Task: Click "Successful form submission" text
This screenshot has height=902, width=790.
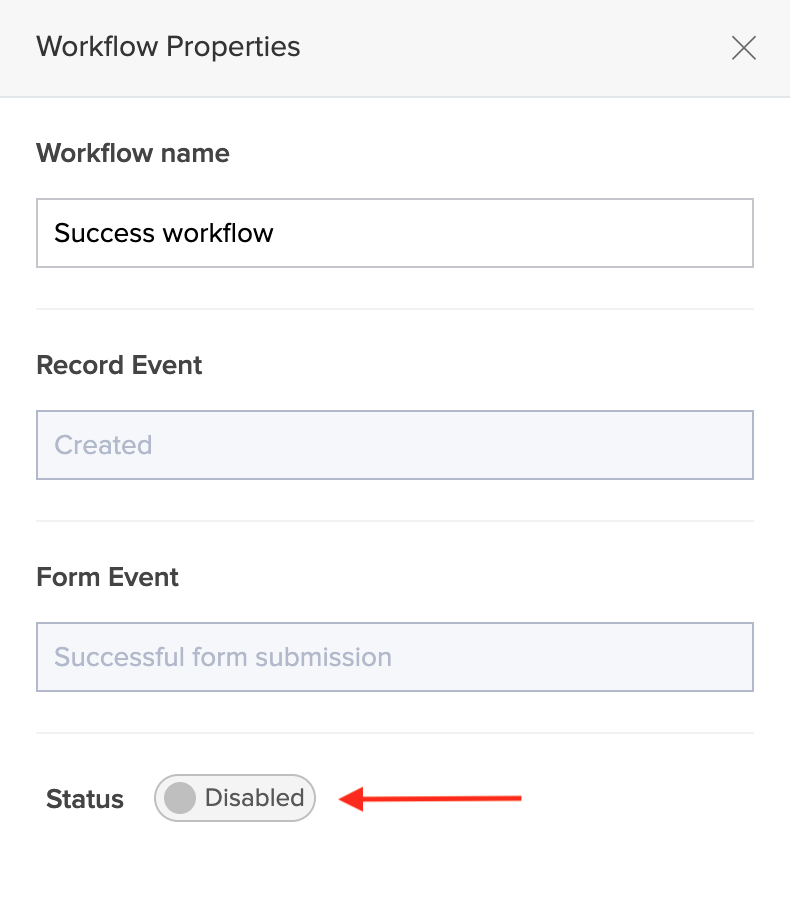Action: click(223, 657)
